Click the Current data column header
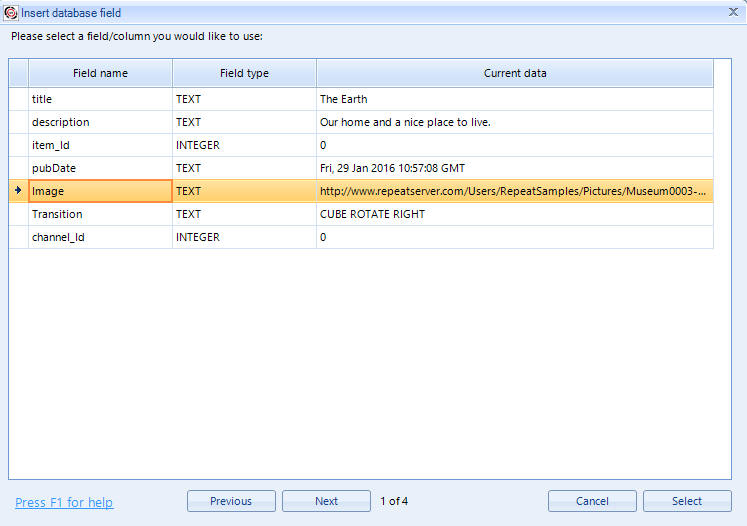This screenshot has width=747, height=526. point(515,73)
